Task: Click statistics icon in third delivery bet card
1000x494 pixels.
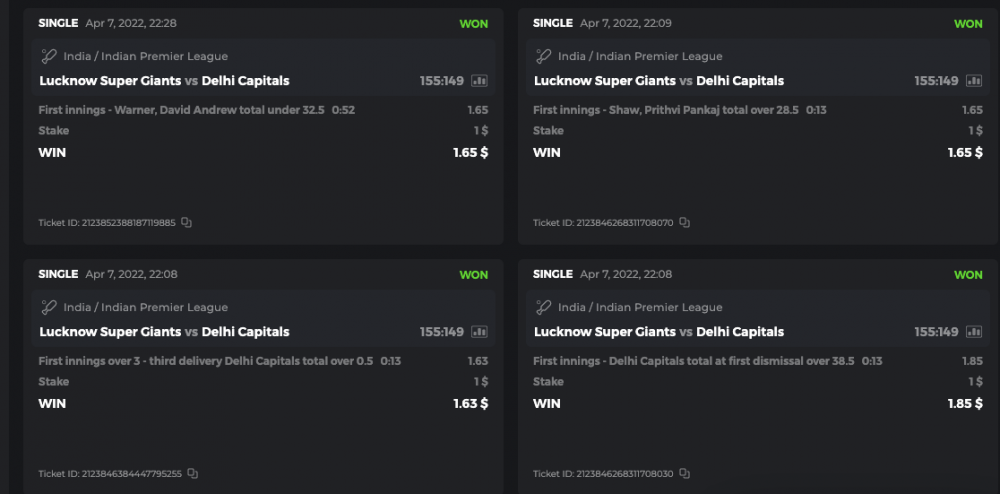Action: point(479,332)
